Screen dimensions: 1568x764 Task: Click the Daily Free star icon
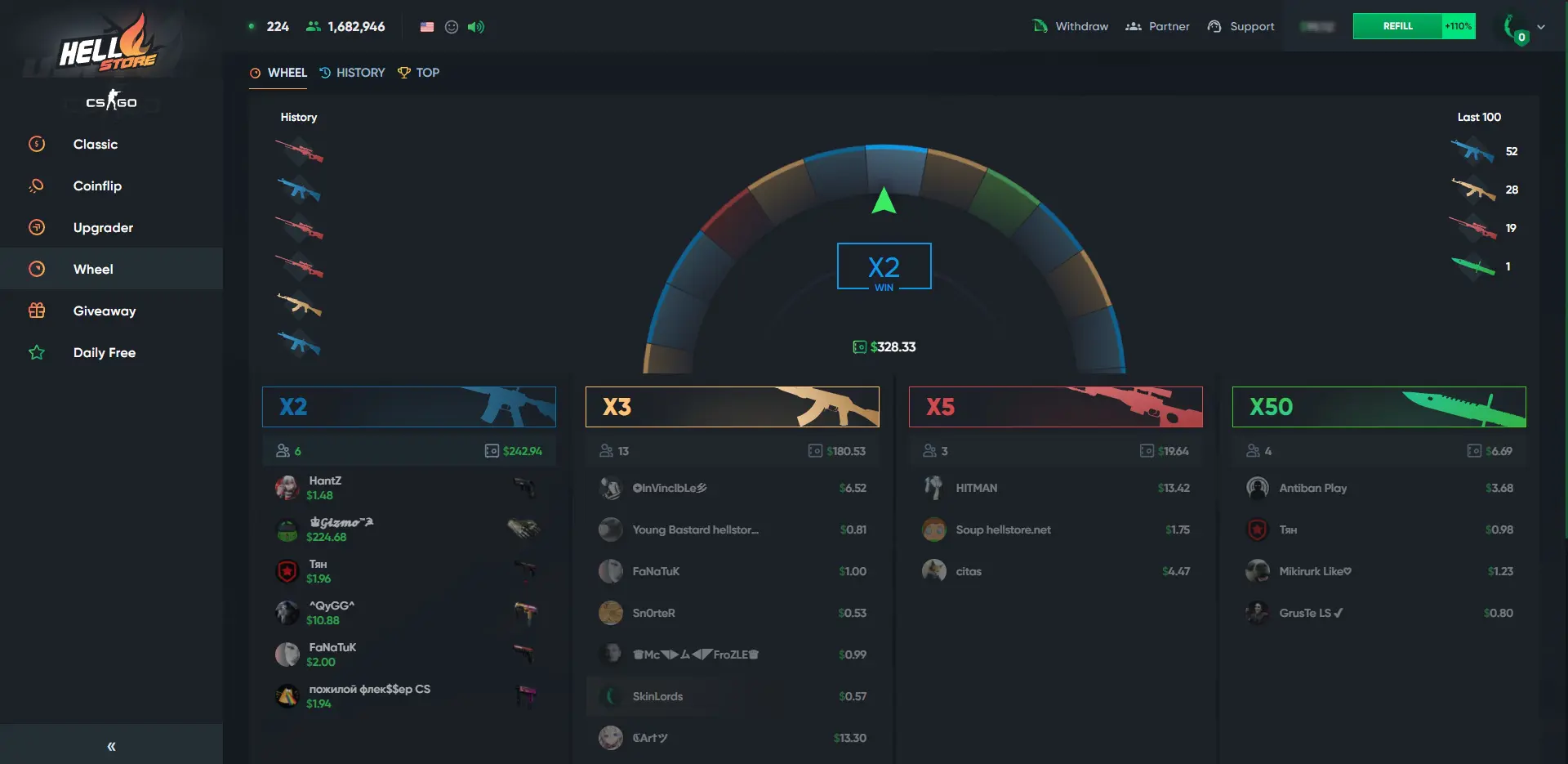coord(37,352)
